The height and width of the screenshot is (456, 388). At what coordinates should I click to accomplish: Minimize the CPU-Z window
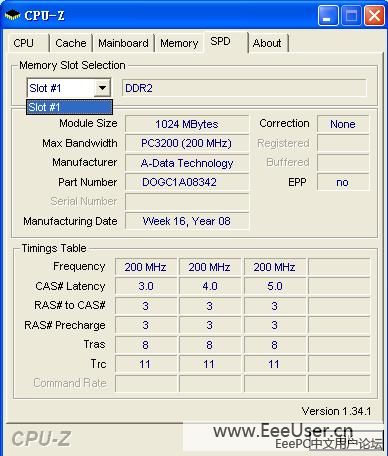point(328,15)
